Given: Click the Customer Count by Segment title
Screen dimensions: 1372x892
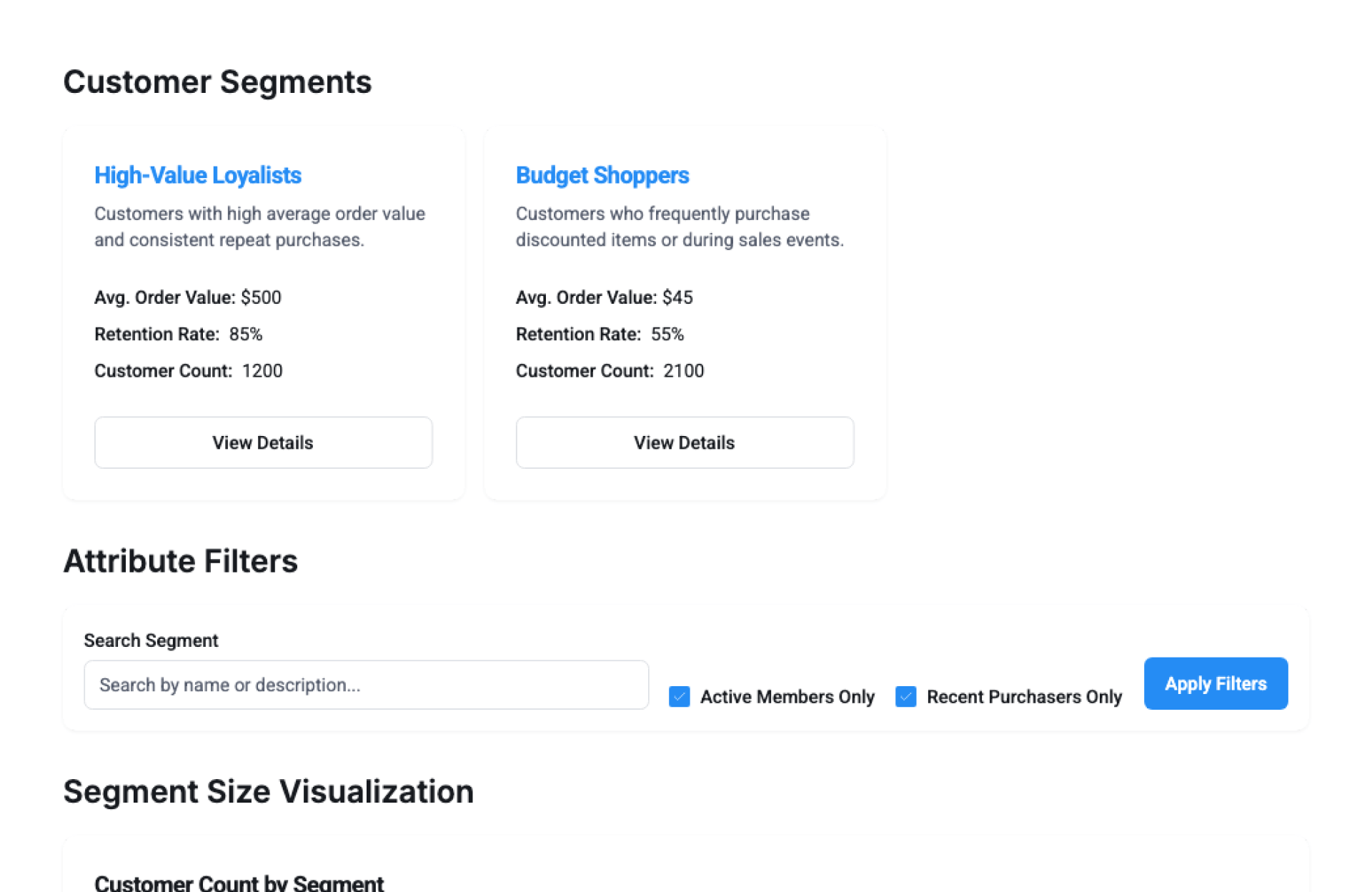Looking at the screenshot, I should coord(239,883).
